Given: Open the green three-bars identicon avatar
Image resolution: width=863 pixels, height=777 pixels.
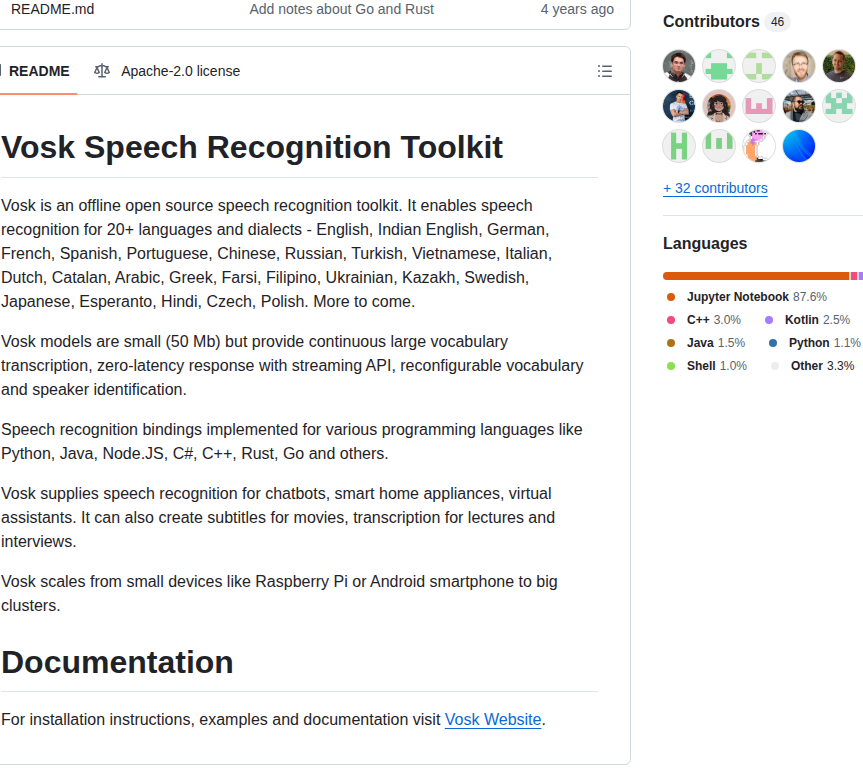Looking at the screenshot, I should click(719, 146).
